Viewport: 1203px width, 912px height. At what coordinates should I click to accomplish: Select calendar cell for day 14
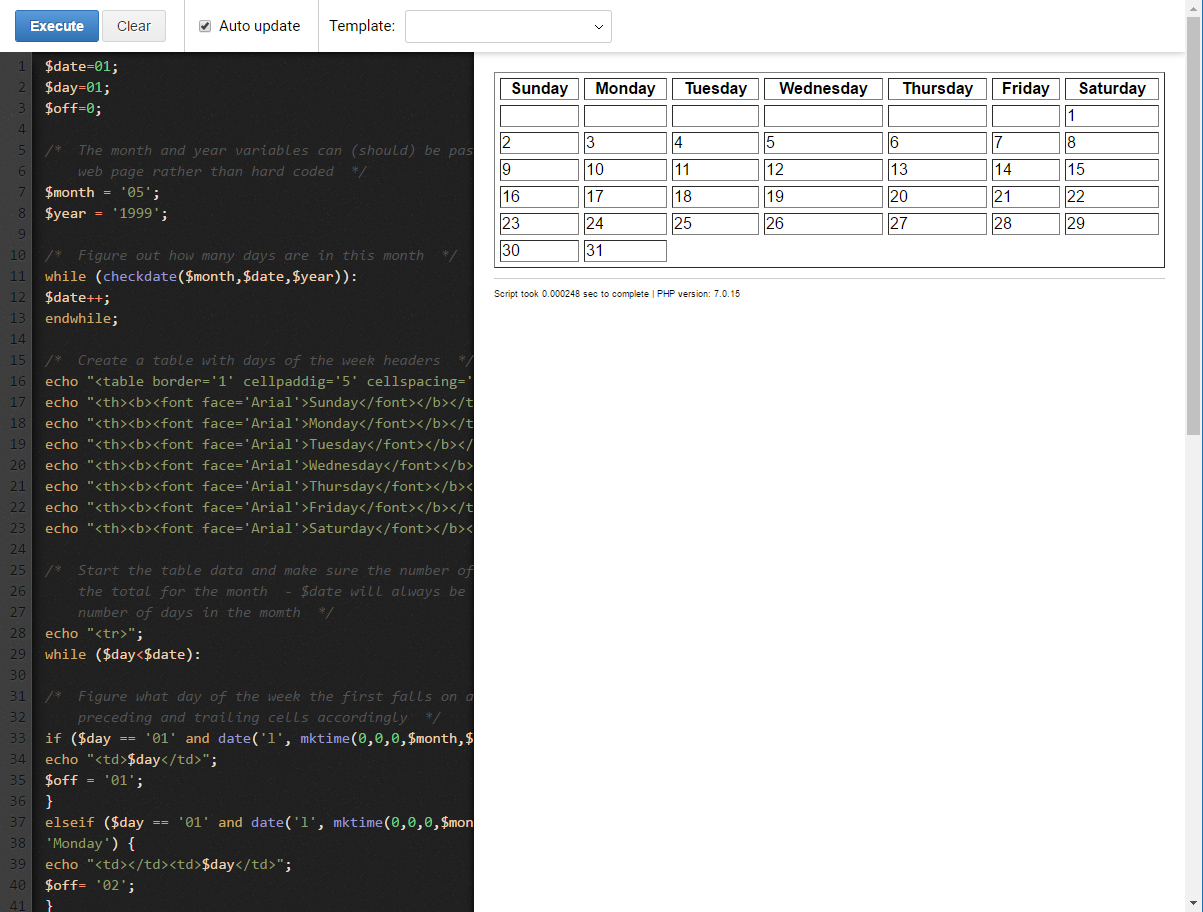(1026, 170)
